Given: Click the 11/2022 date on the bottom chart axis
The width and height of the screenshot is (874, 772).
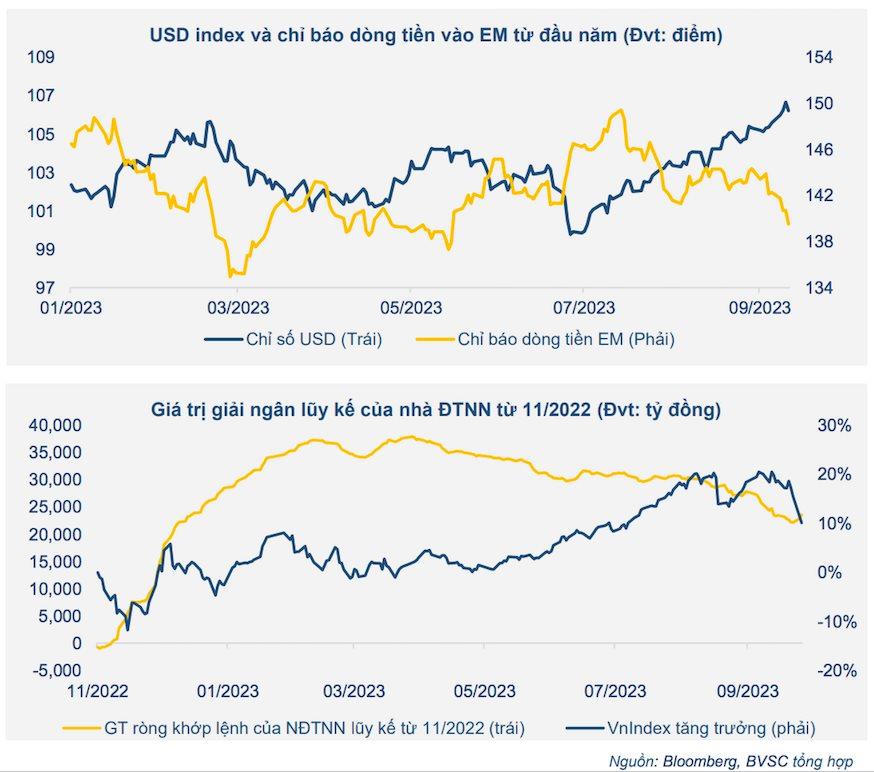Looking at the screenshot, I should point(98,691).
